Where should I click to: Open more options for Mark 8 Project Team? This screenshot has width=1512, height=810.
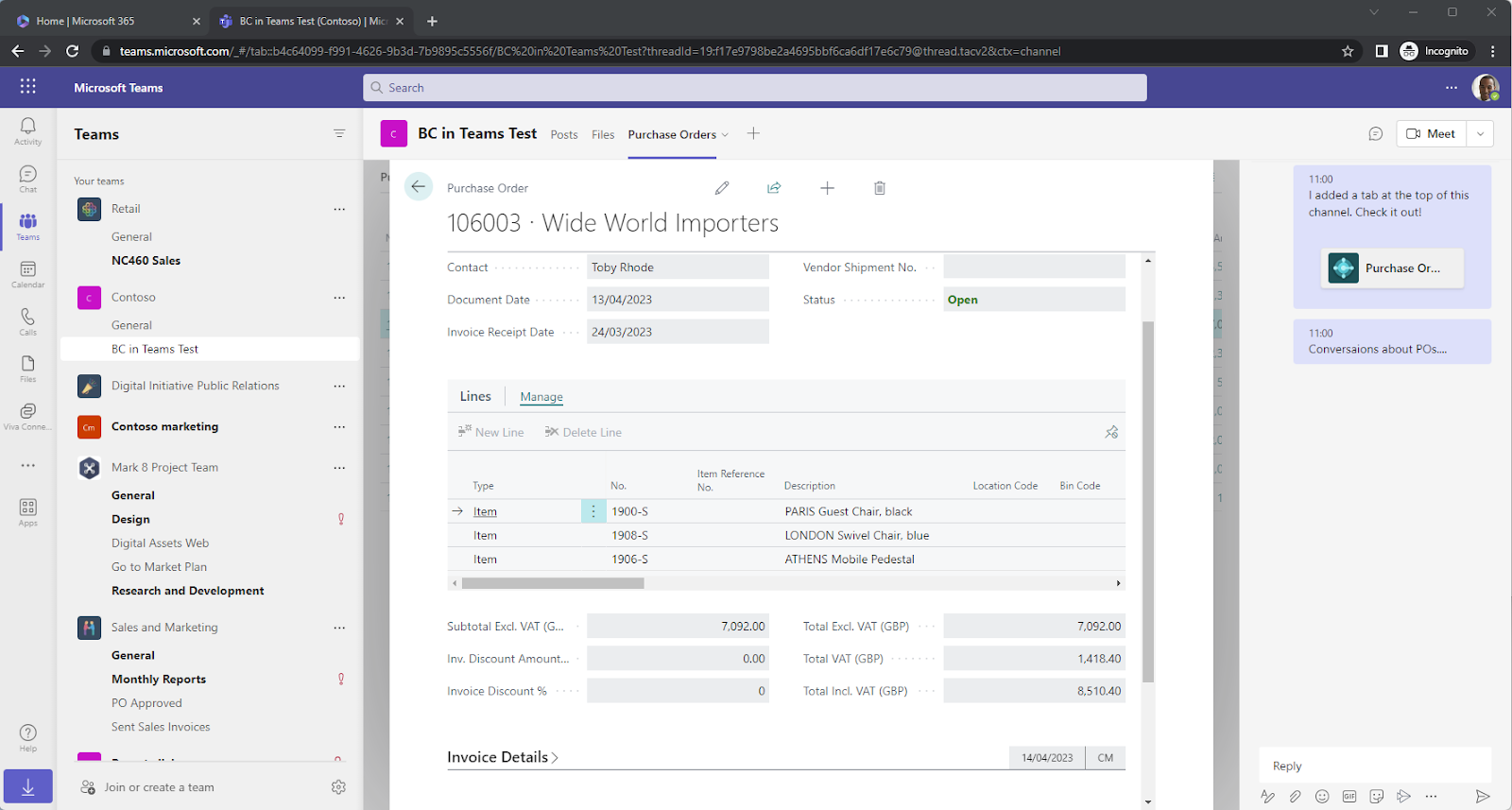point(339,467)
